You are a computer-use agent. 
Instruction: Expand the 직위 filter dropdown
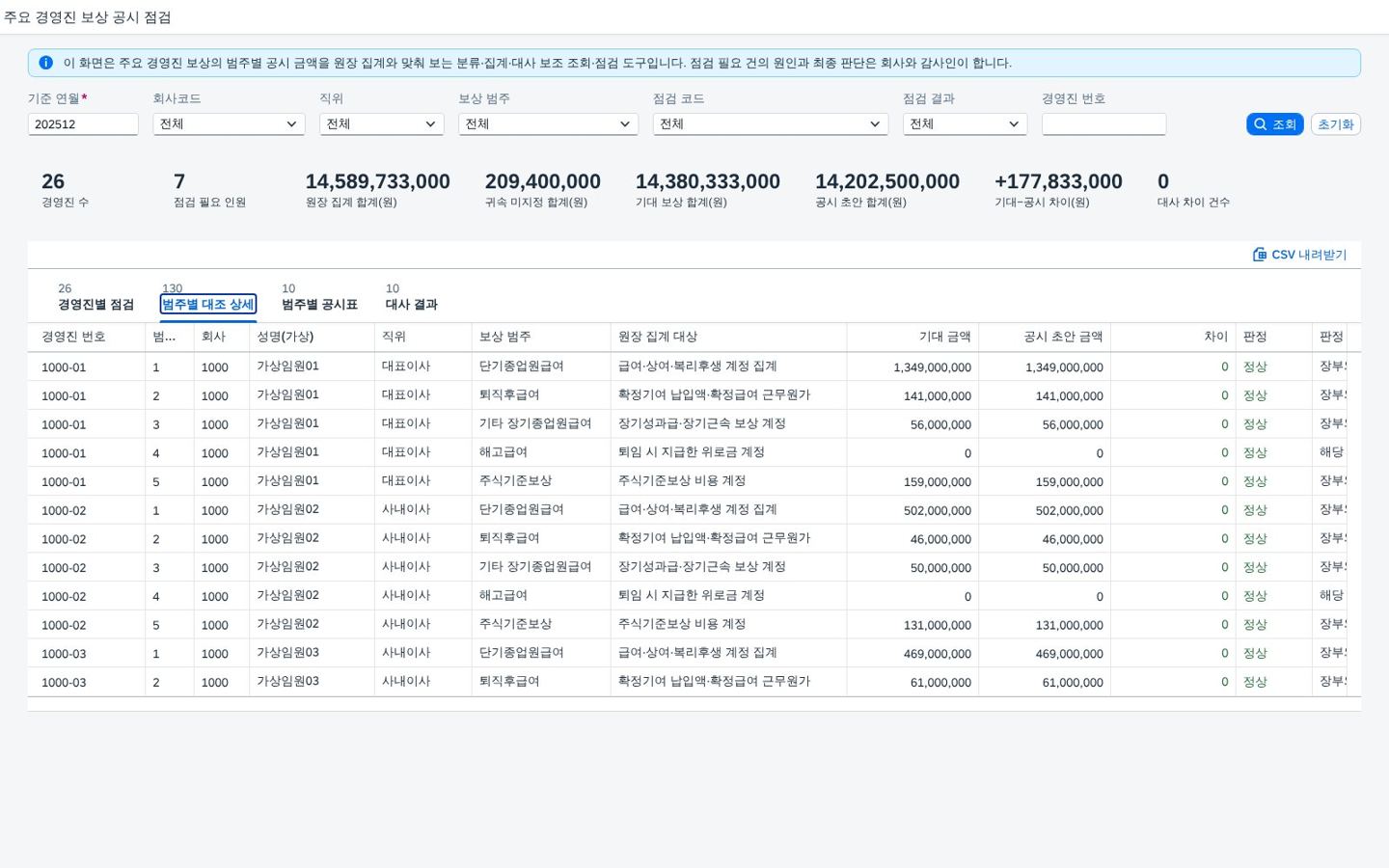pyautogui.click(x=381, y=124)
